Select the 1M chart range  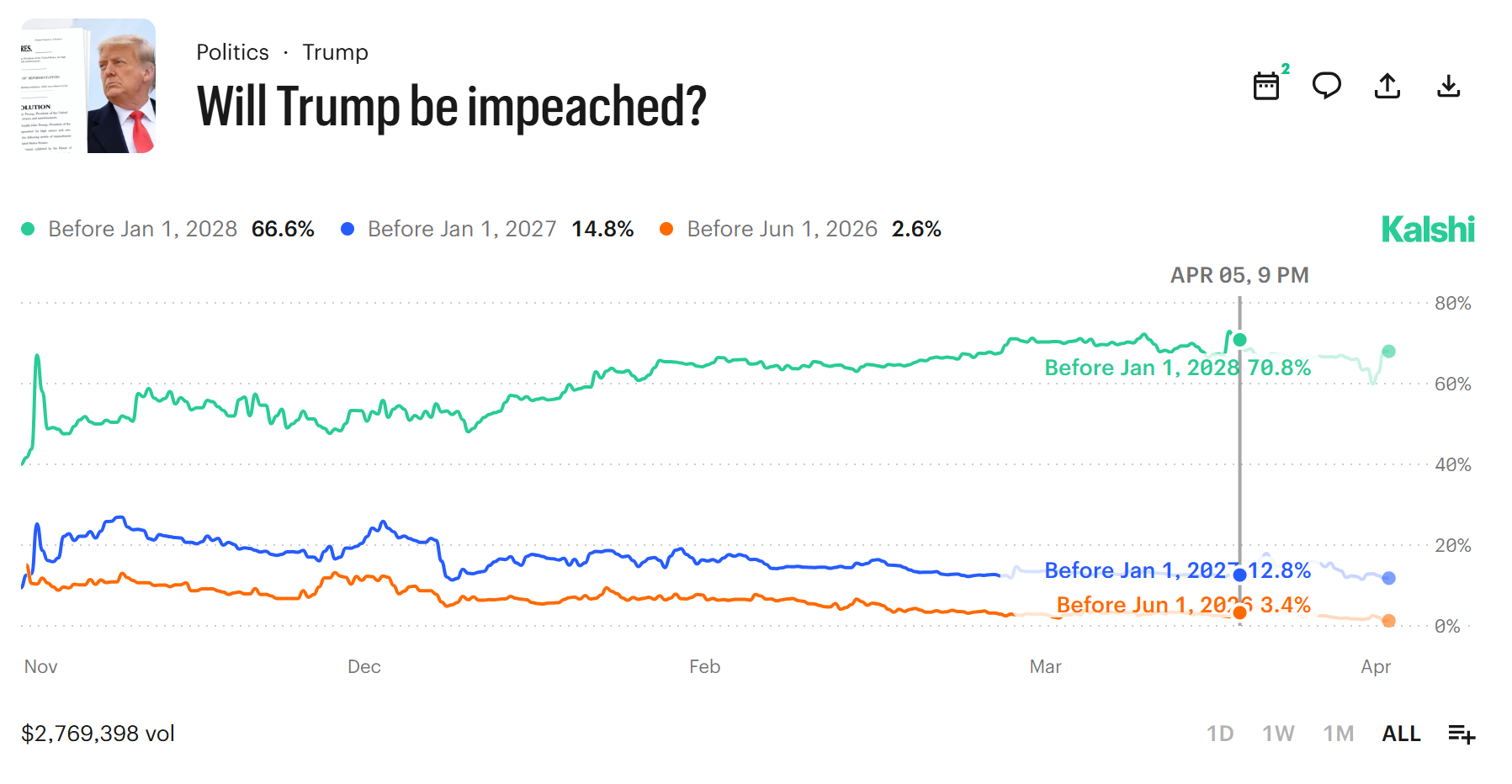coord(1337,734)
